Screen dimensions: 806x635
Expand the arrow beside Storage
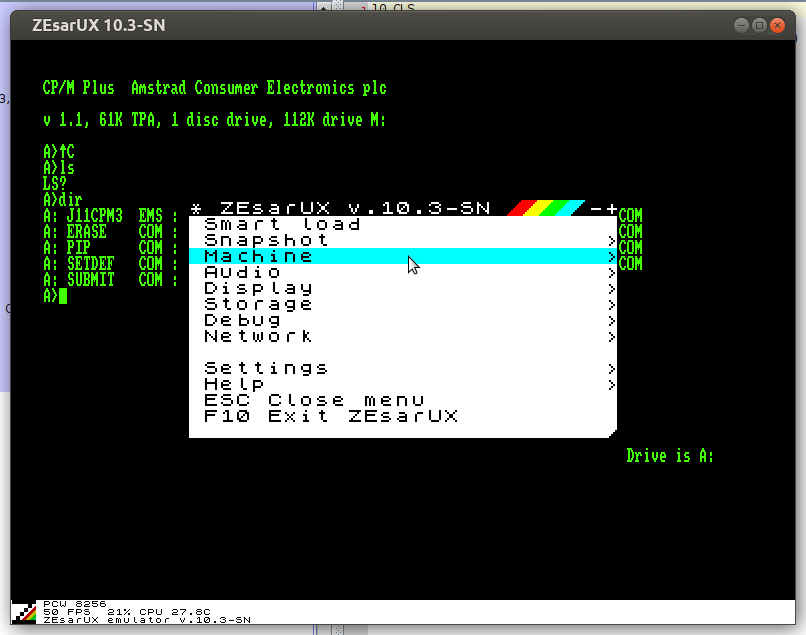pyautogui.click(x=611, y=304)
